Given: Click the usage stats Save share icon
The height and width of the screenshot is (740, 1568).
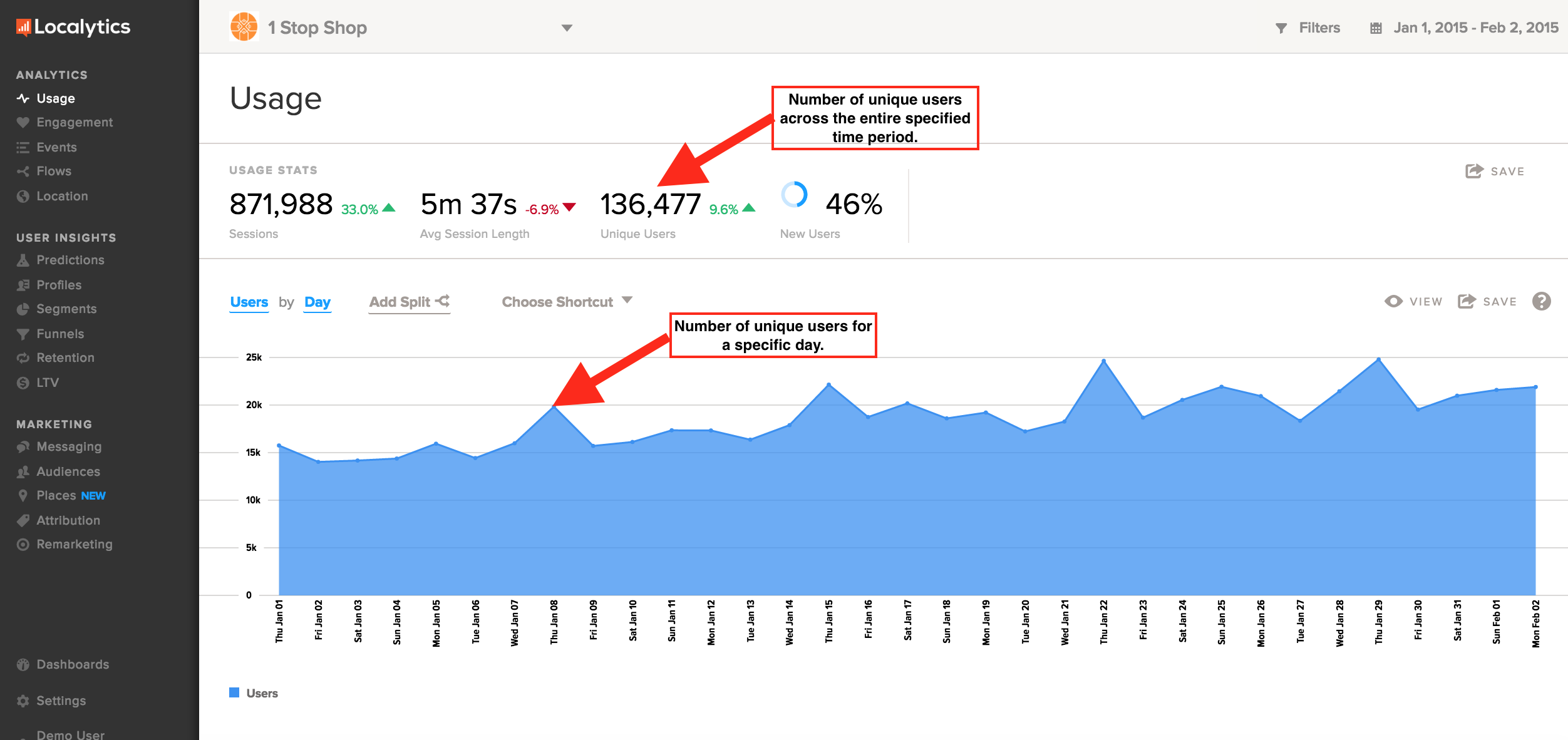Looking at the screenshot, I should click(x=1474, y=171).
